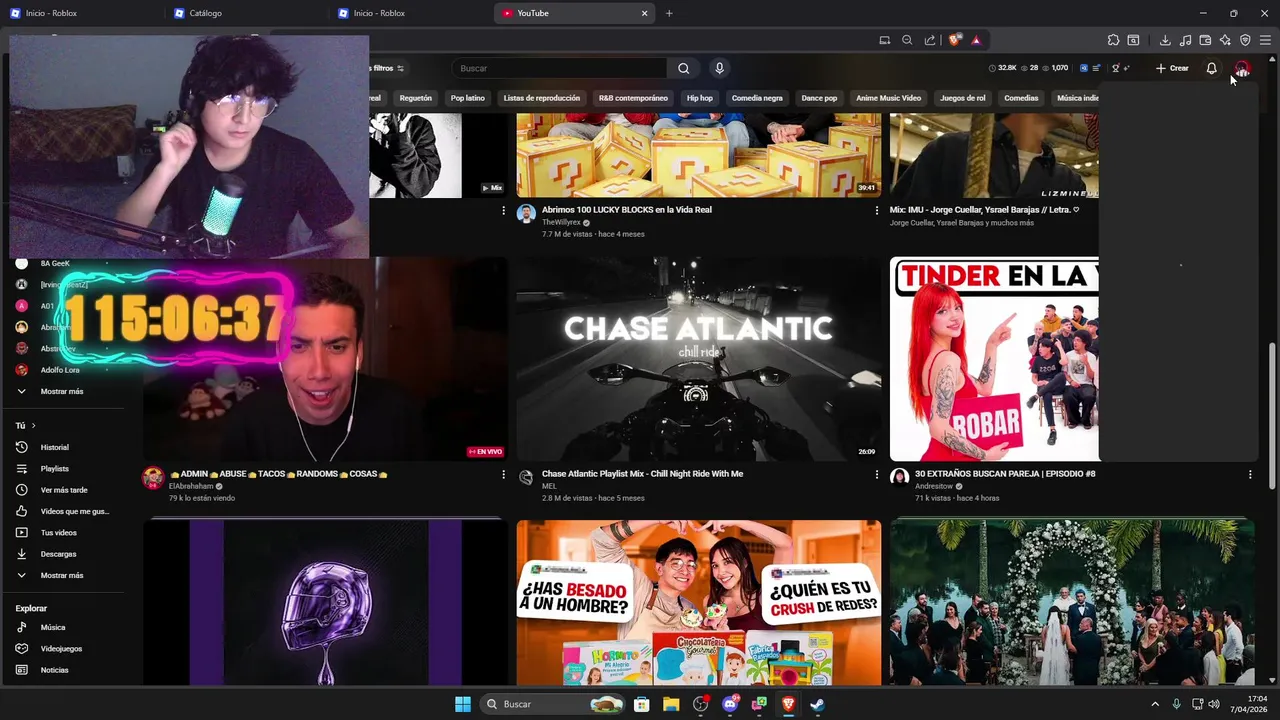Open Ver más tarde in sidebar
1280x720 pixels.
64,490
